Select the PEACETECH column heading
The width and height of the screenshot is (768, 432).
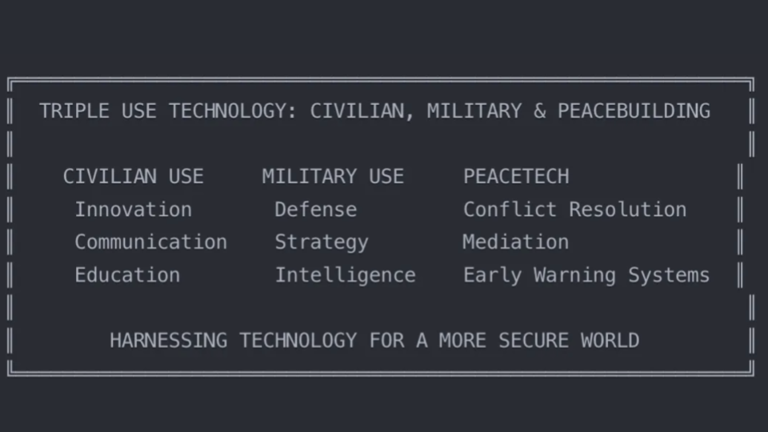[516, 176]
